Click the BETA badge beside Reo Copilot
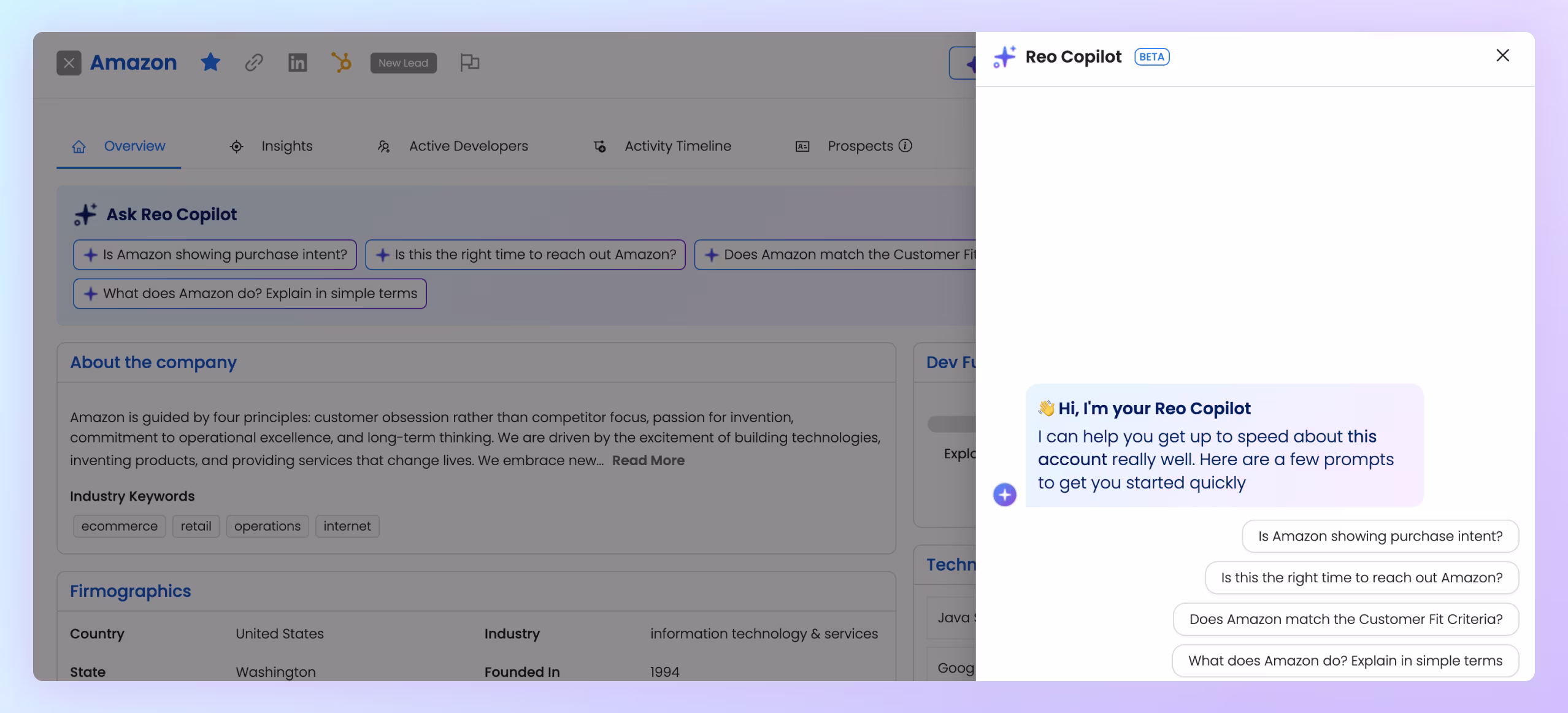Screen dimensions: 1568x713 pos(1151,56)
